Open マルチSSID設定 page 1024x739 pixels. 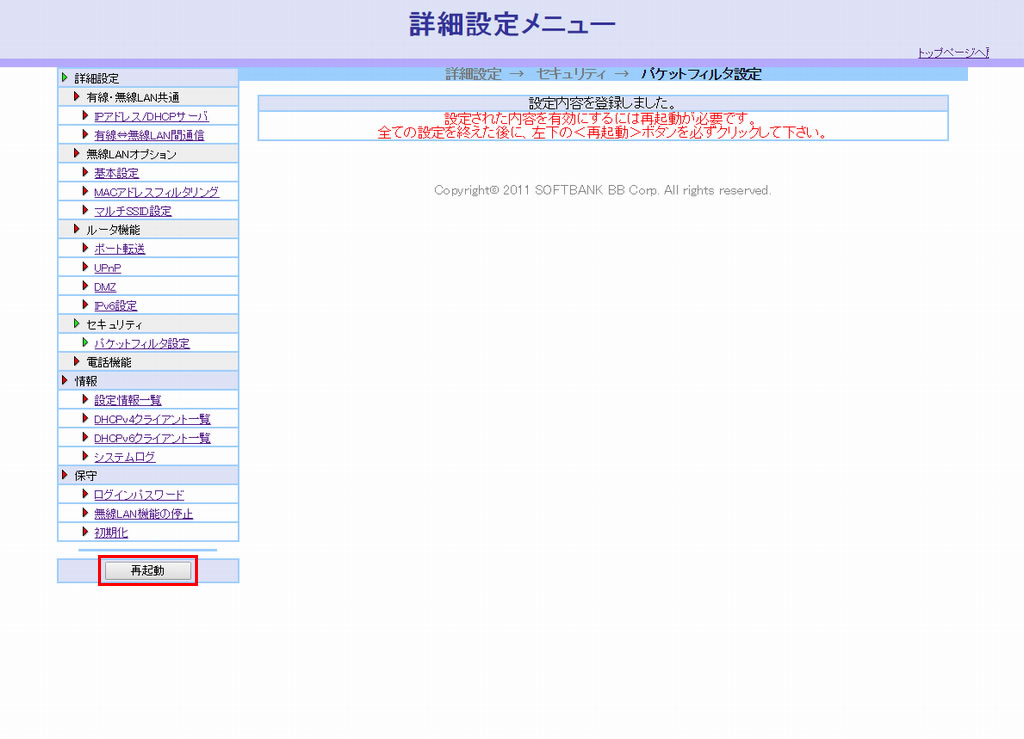132,211
